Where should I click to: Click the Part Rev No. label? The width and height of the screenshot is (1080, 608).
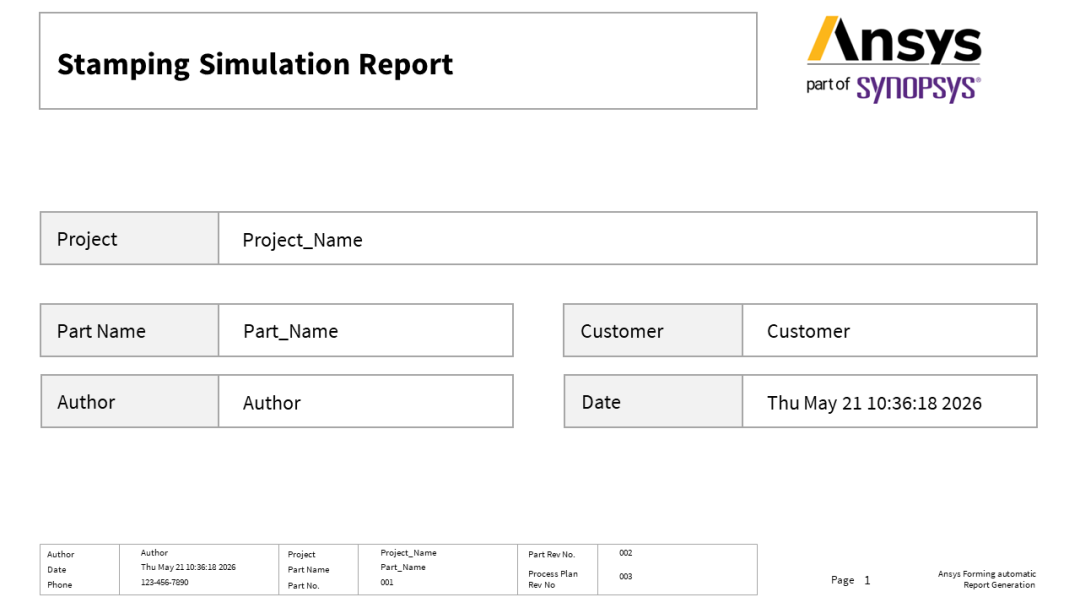(551, 554)
